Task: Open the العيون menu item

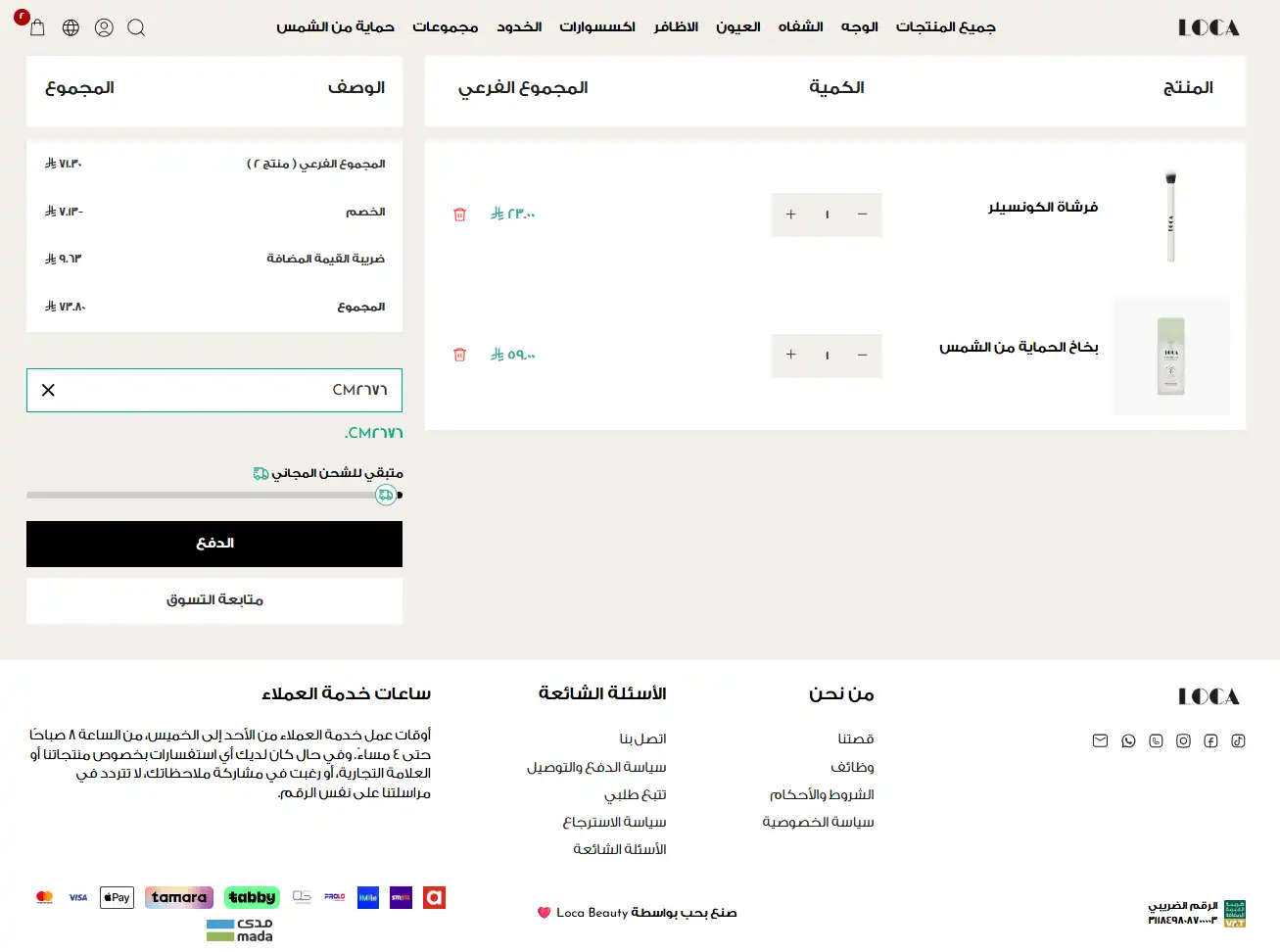Action: pyautogui.click(x=737, y=27)
